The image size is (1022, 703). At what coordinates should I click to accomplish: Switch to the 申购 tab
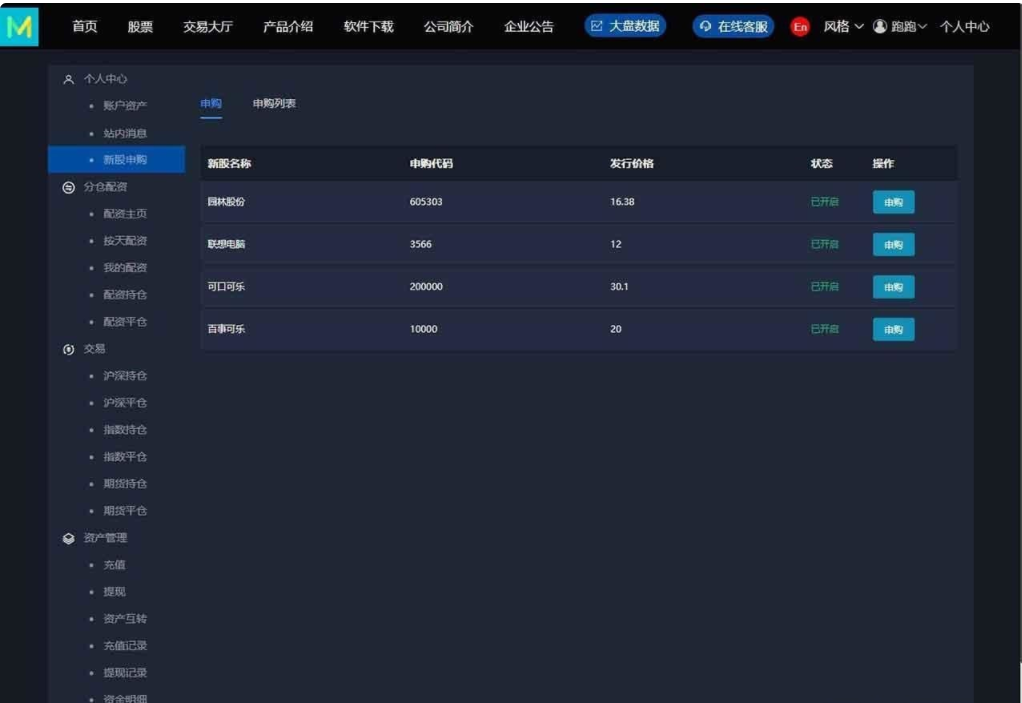211,104
